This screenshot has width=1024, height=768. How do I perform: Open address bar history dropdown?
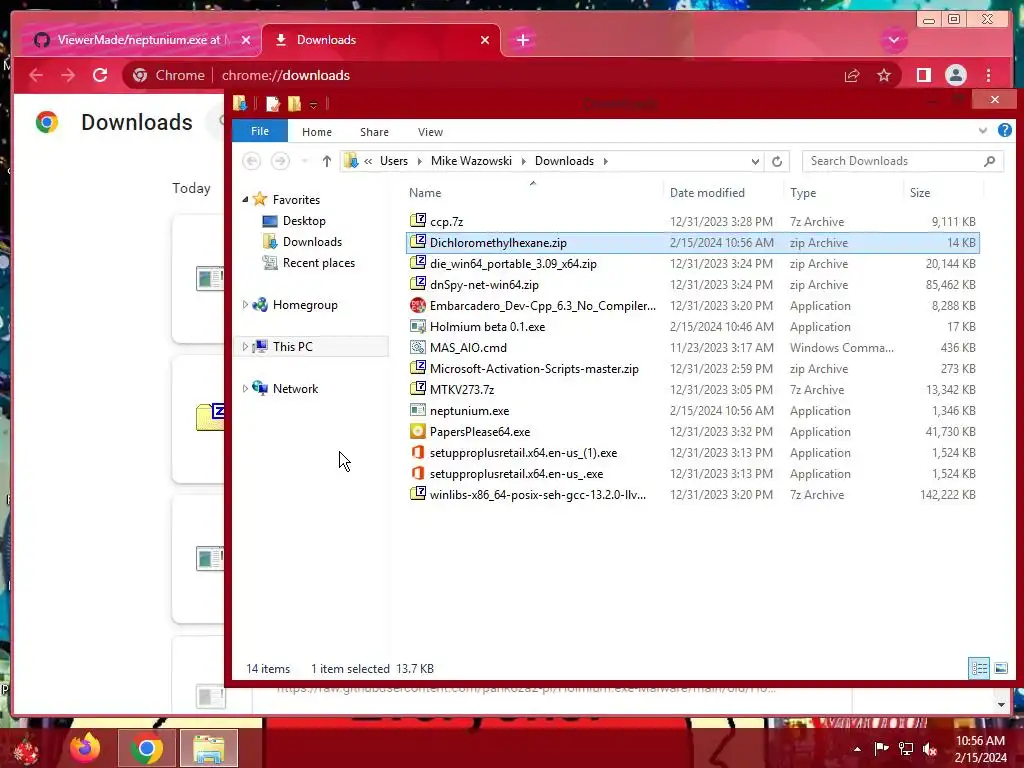tap(755, 161)
